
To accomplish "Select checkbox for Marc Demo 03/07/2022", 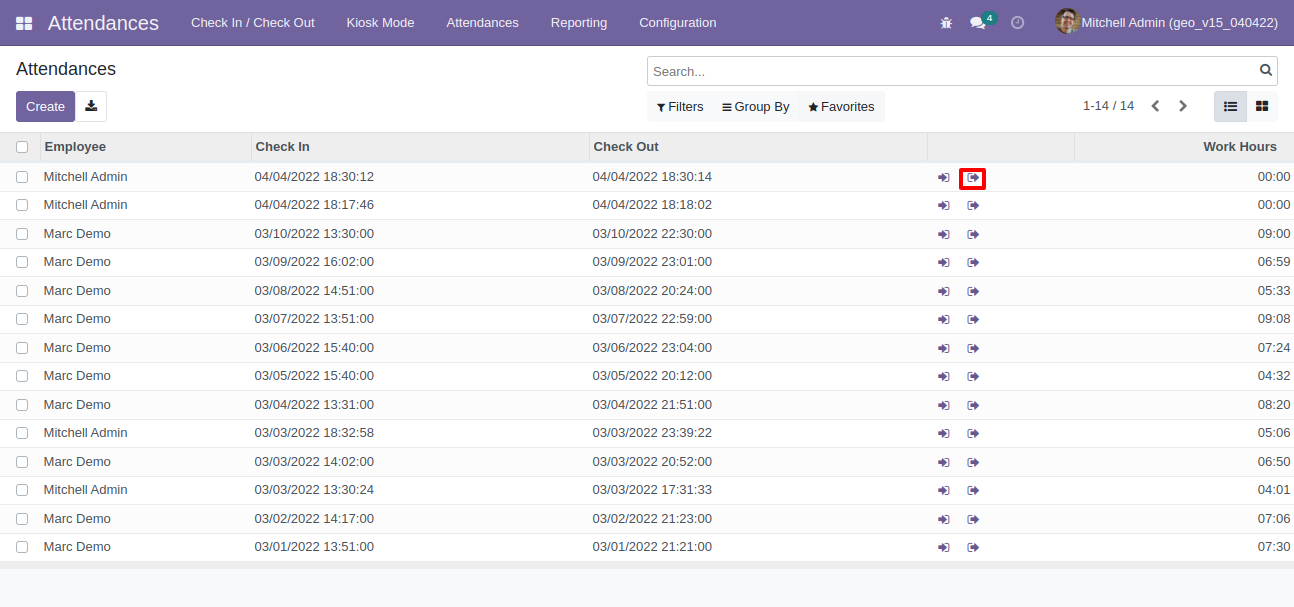I will click(x=22, y=319).
